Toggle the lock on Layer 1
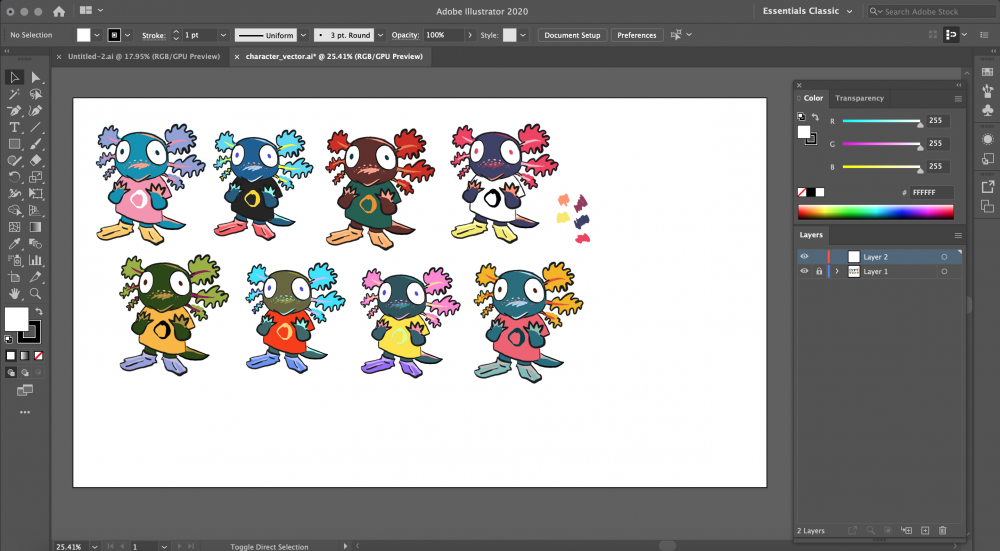Screen dimensions: 1000x551 click(819, 271)
